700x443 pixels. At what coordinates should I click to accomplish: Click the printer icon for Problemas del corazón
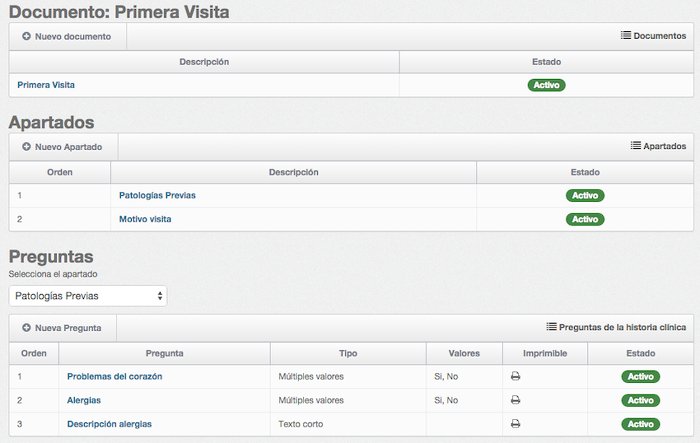click(515, 376)
